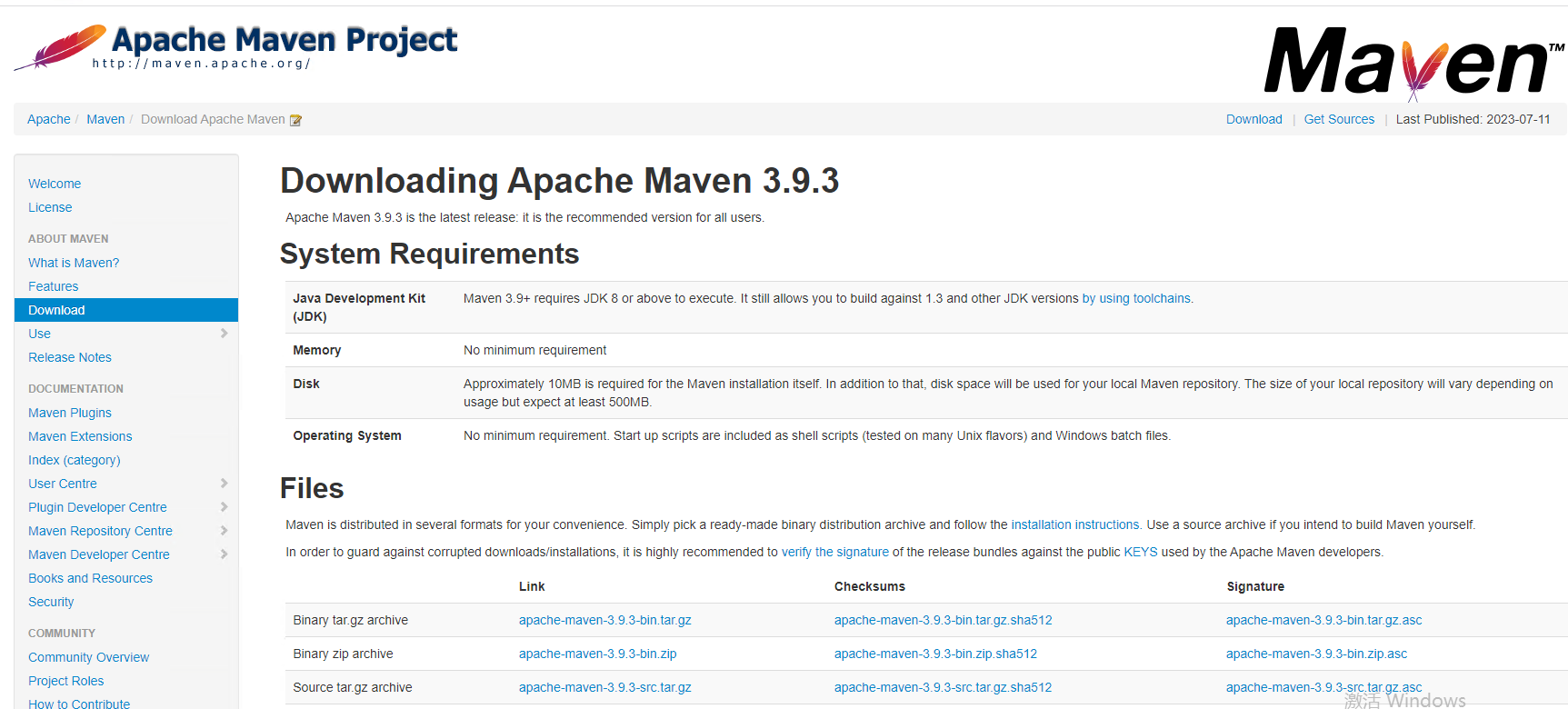The height and width of the screenshot is (709, 1568).
Task: Click the 'Java Development Kit (JDK)' row label
Action: (359, 307)
